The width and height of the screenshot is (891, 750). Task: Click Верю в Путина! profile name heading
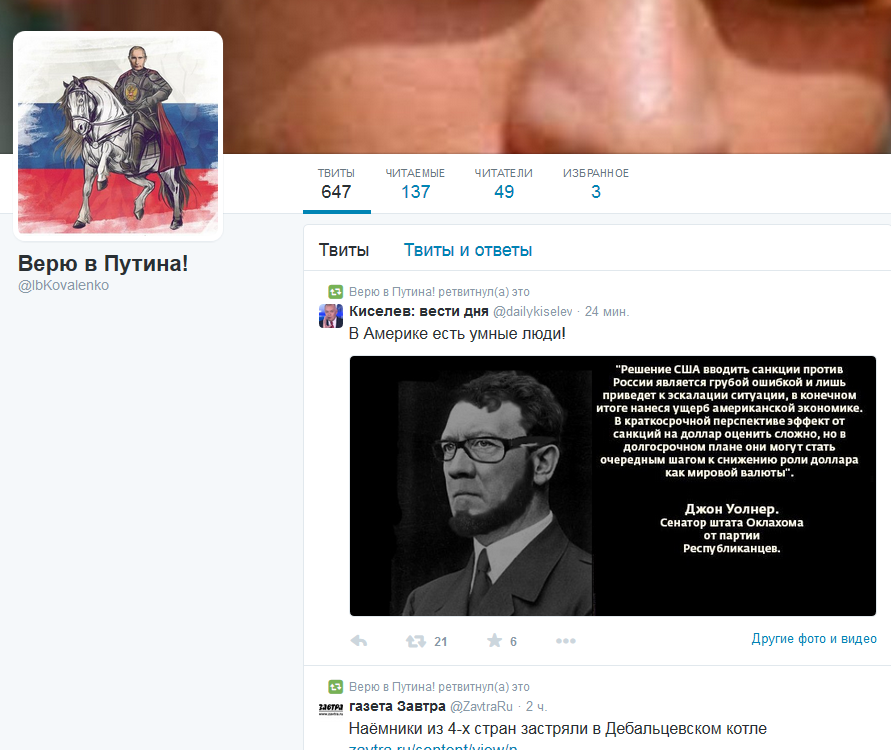click(x=103, y=263)
